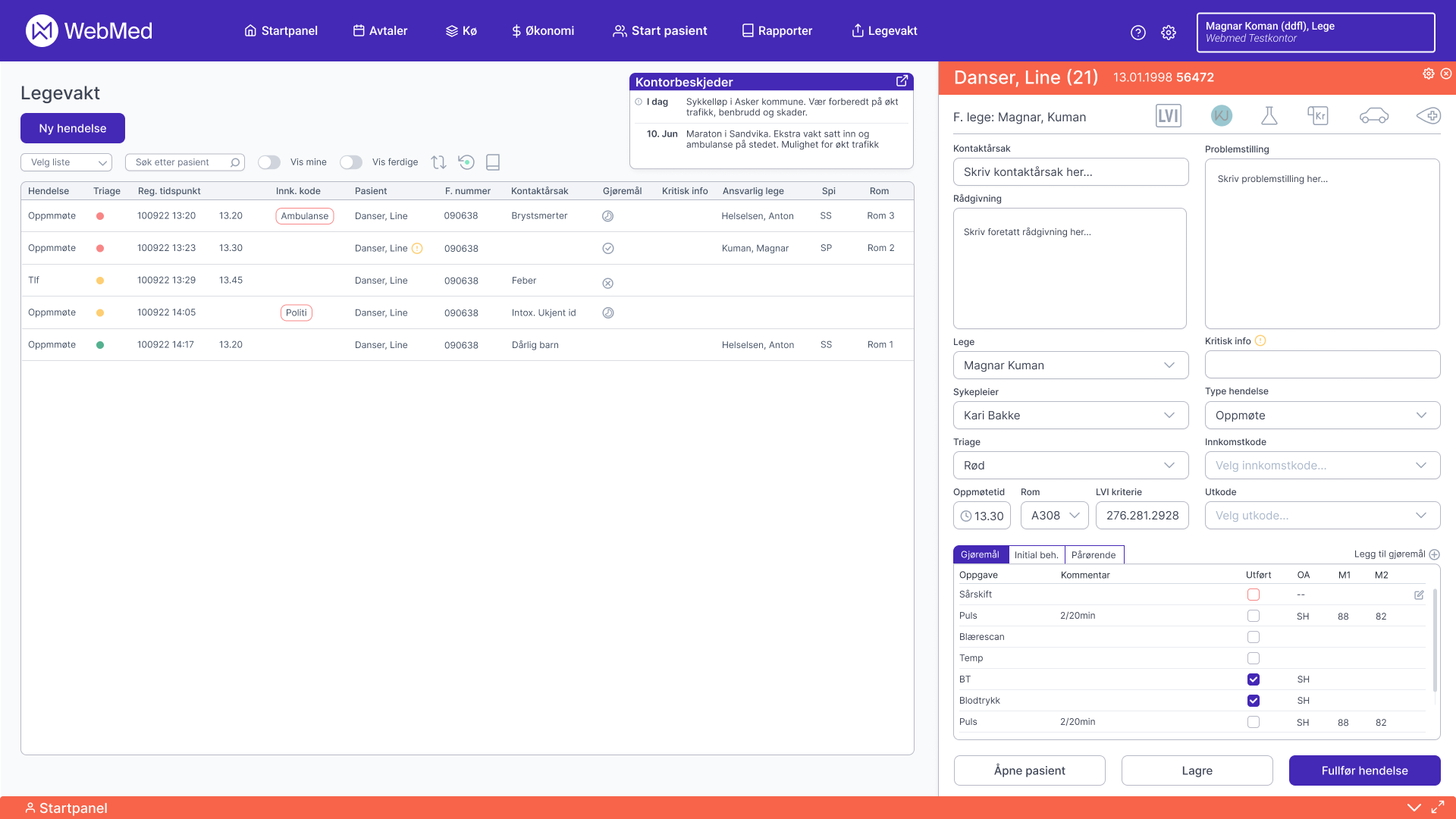Enable the Vis ferdige switch

(x=351, y=162)
